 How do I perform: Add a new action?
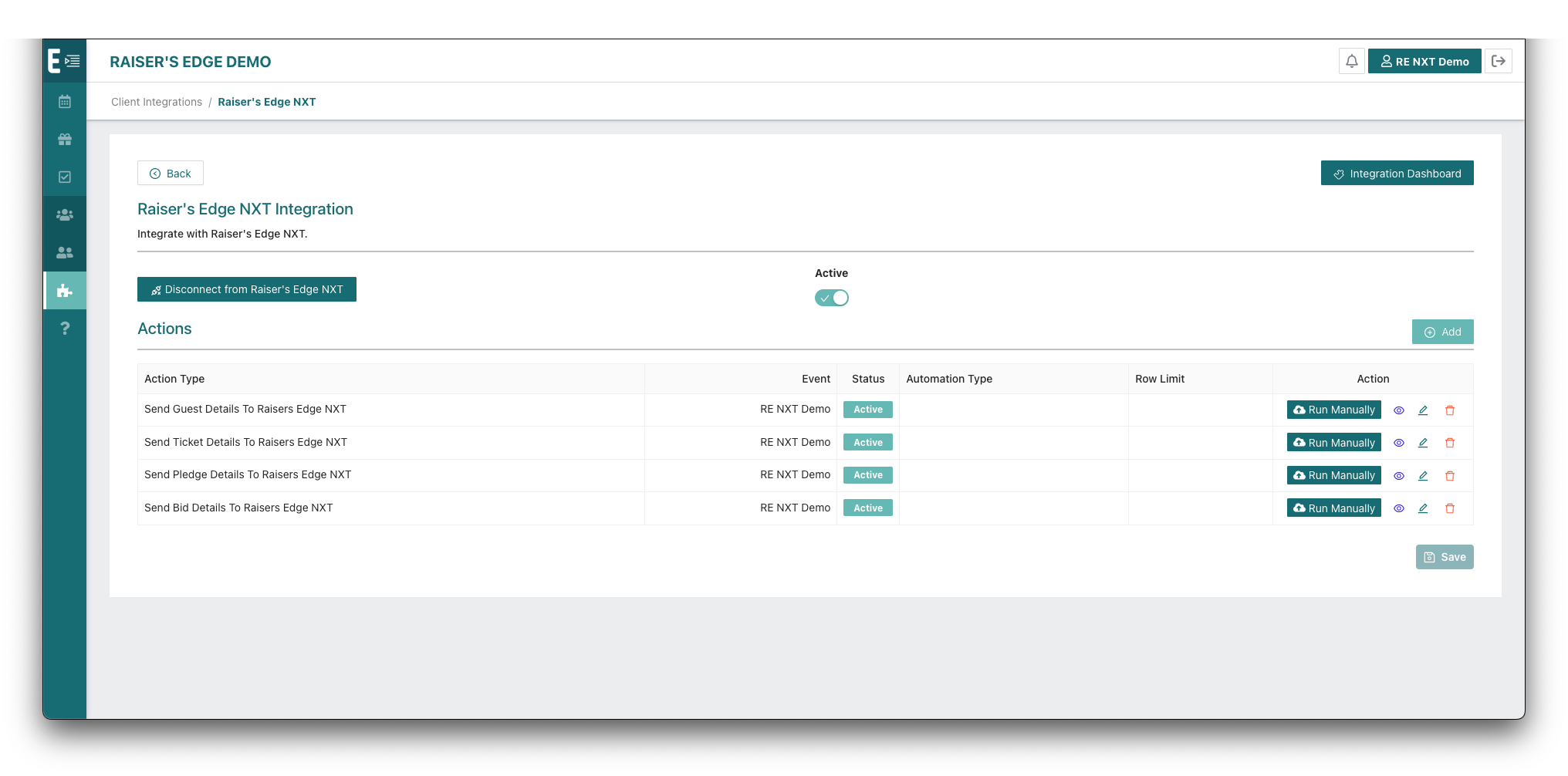pos(1442,332)
